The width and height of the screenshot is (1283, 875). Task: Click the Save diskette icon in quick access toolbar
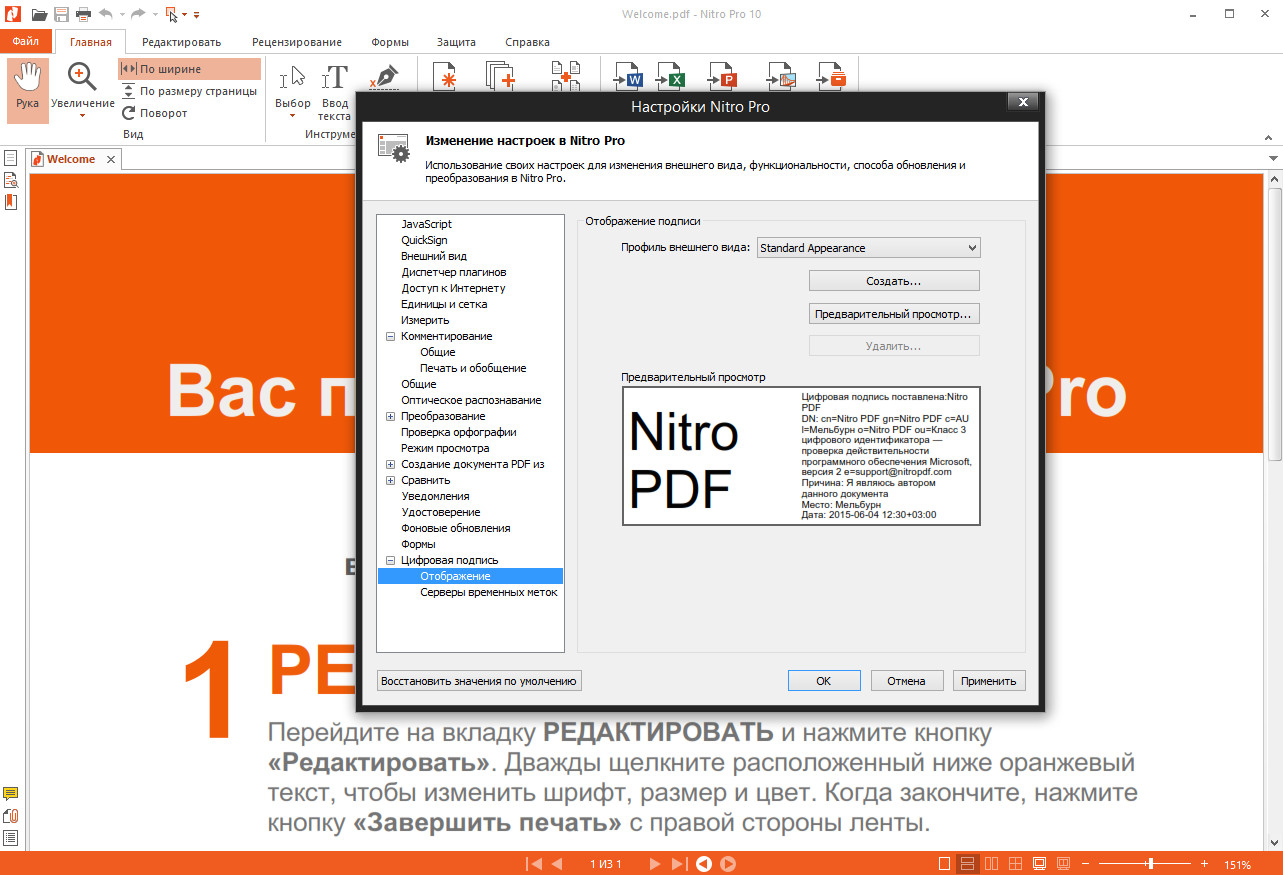click(x=61, y=14)
